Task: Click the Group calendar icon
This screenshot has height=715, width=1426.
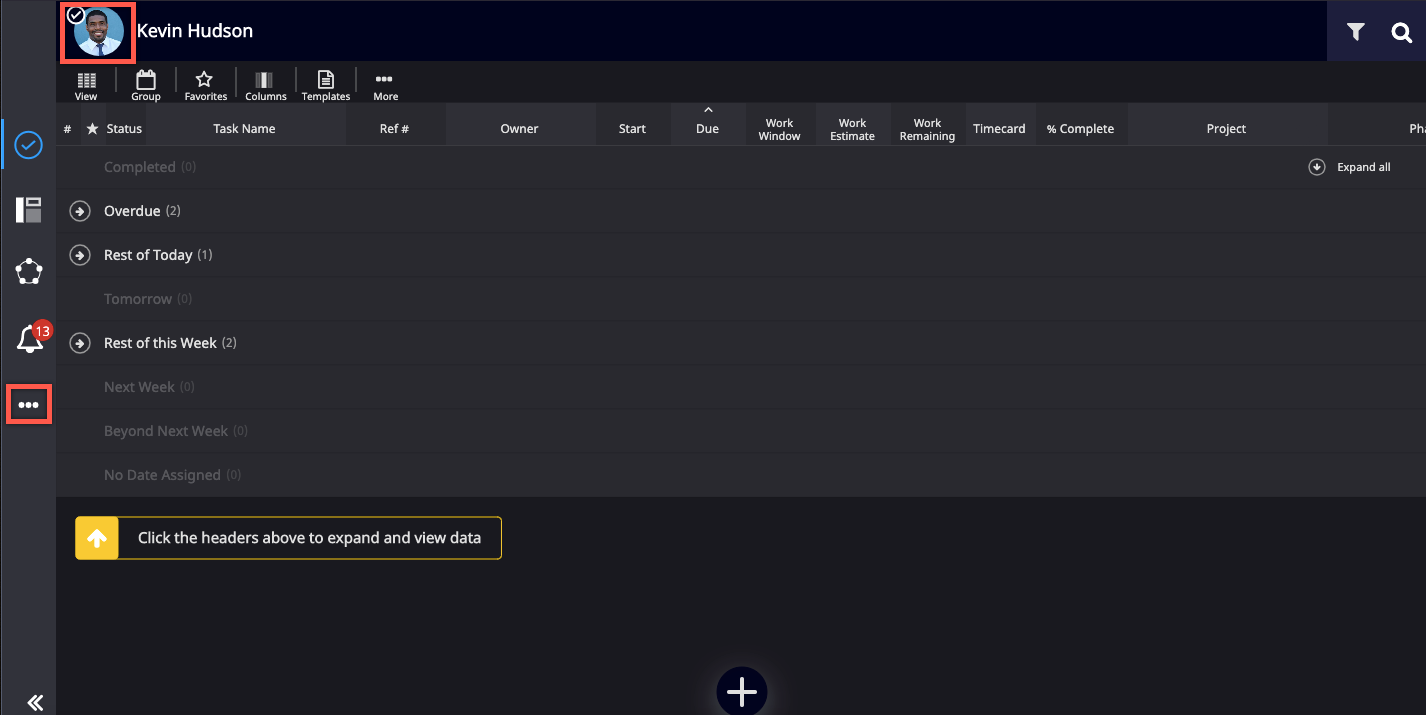Action: point(146,85)
